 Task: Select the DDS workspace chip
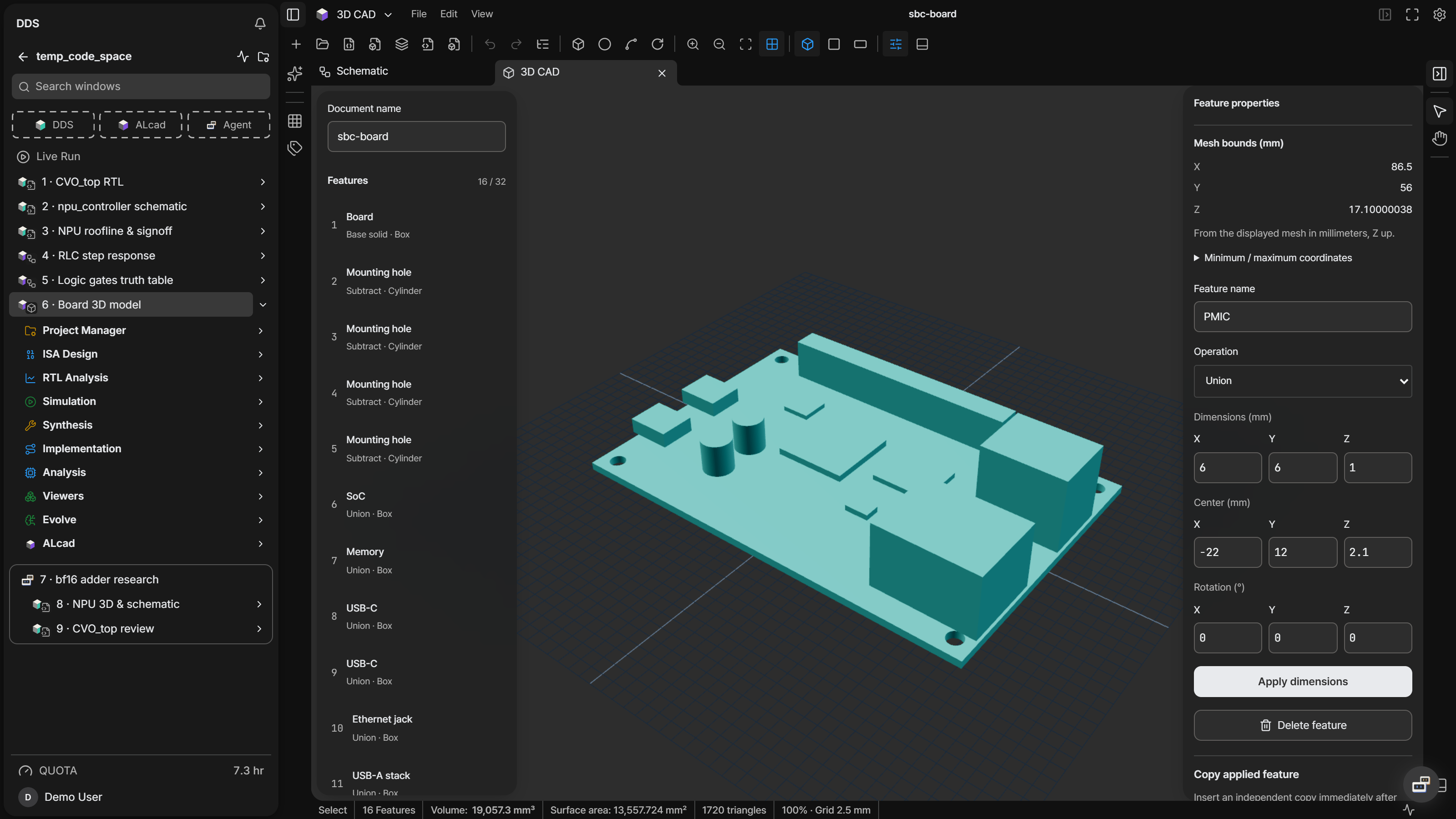click(x=53, y=125)
